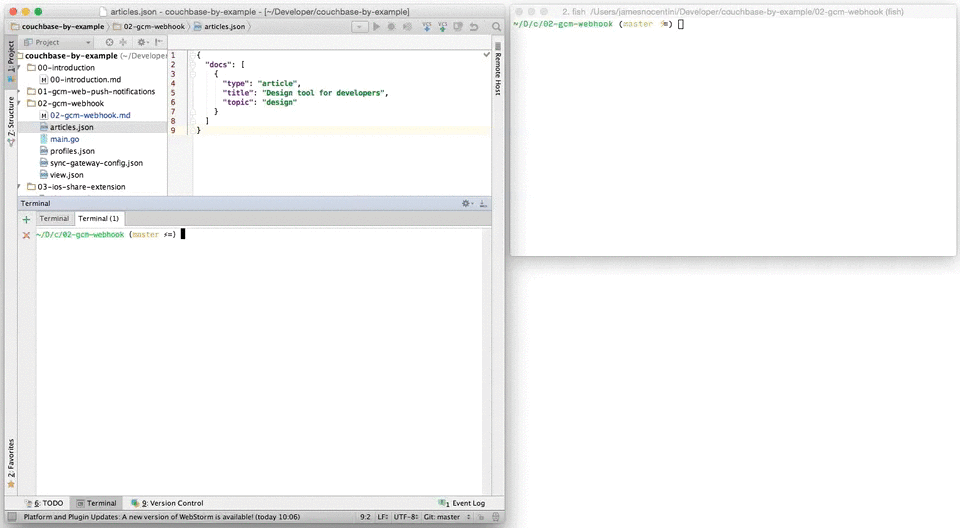Toggle the Favorites side panel
The height and width of the screenshot is (528, 960).
(x=11, y=462)
